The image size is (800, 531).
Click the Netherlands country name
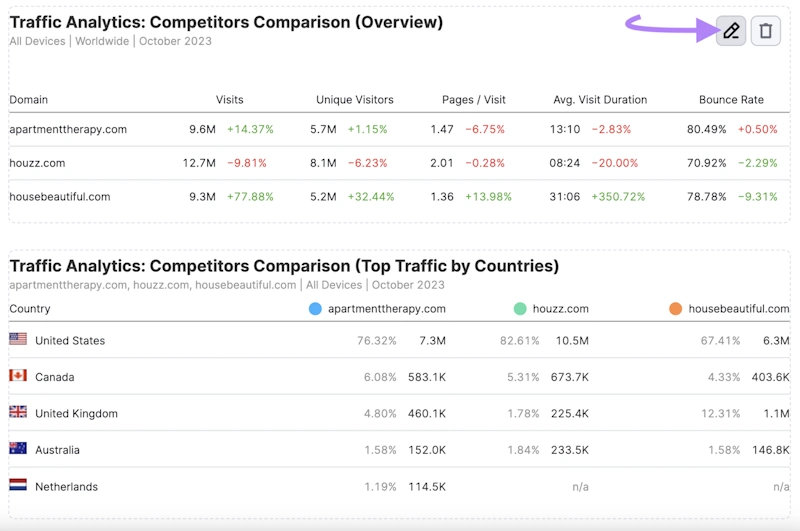[x=66, y=487]
